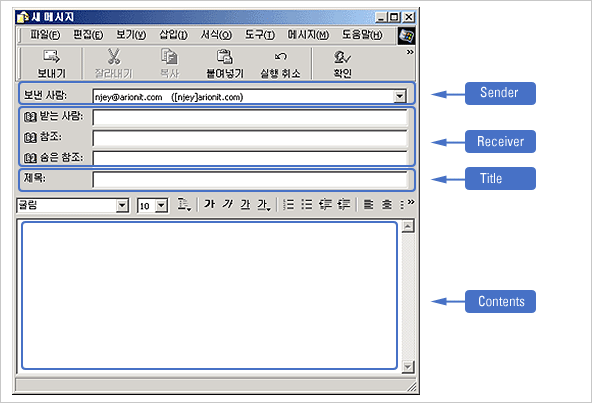The image size is (592, 403).
Task: Click the 제목 subject input field
Action: pyautogui.click(x=250, y=179)
